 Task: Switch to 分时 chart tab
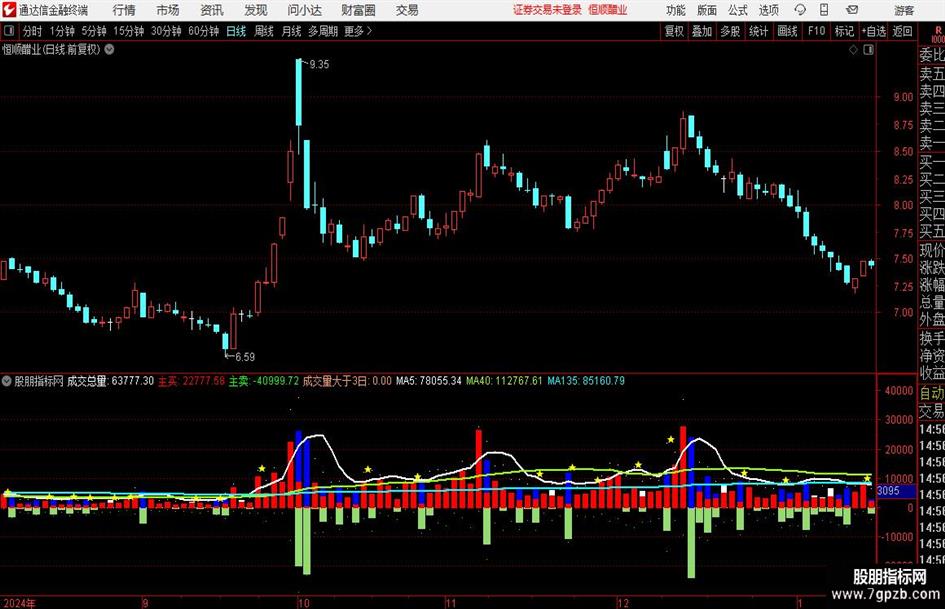pyautogui.click(x=32, y=31)
